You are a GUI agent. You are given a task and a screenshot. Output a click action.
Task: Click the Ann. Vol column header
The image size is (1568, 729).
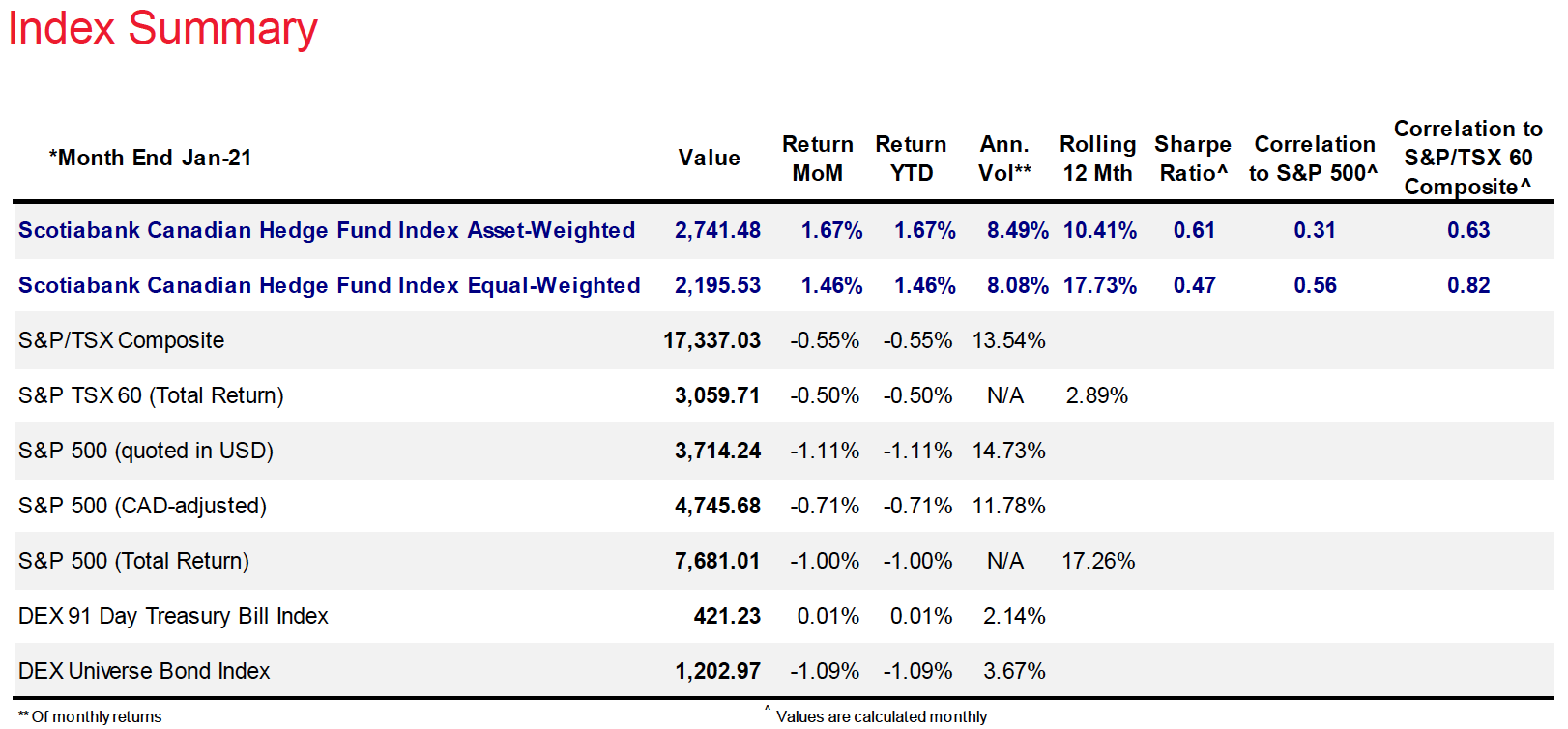[1004, 159]
